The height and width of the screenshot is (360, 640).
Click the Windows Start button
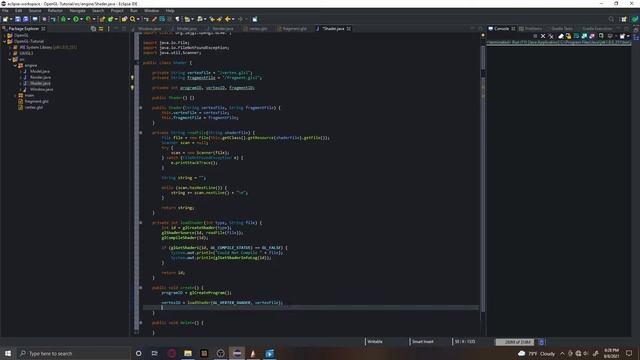click(8, 353)
